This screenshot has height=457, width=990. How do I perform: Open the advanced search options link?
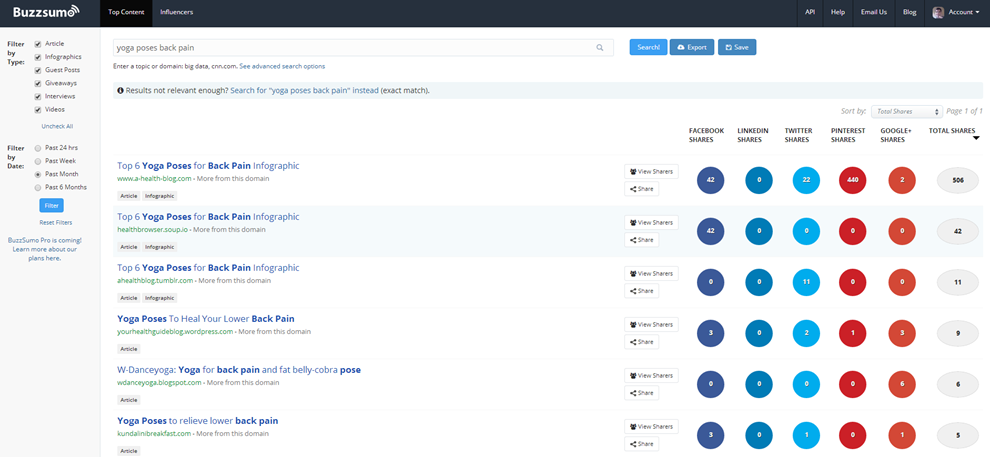(x=282, y=66)
